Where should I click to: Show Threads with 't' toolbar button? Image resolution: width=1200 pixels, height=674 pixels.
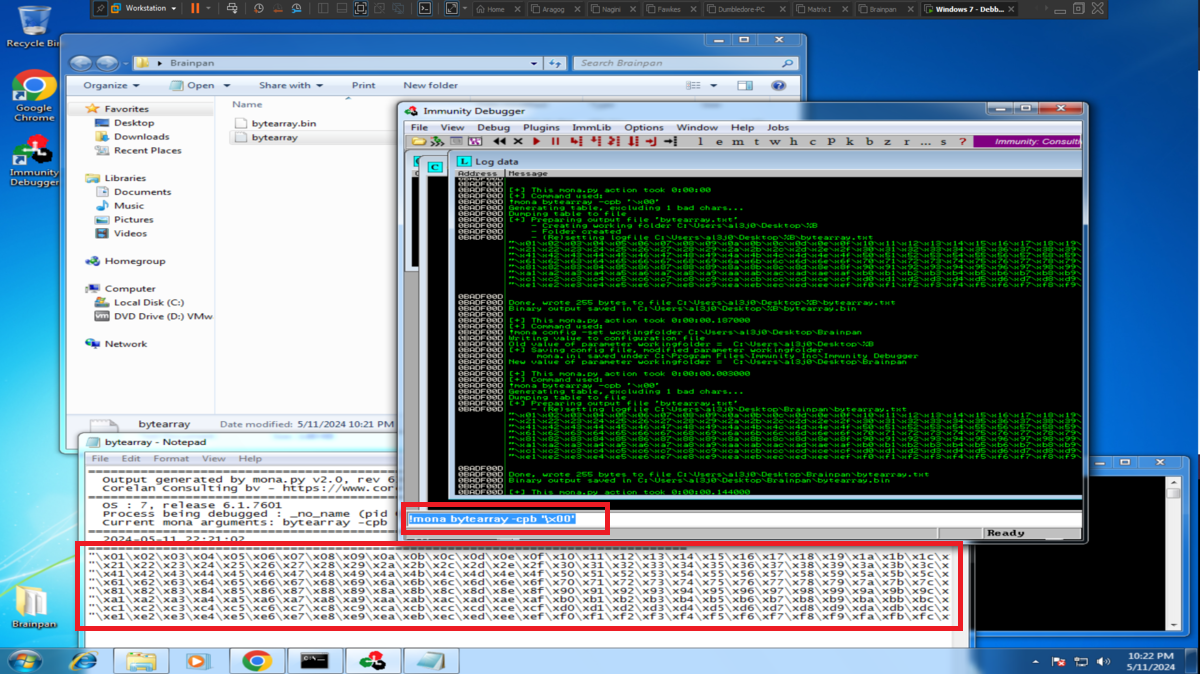click(756, 141)
